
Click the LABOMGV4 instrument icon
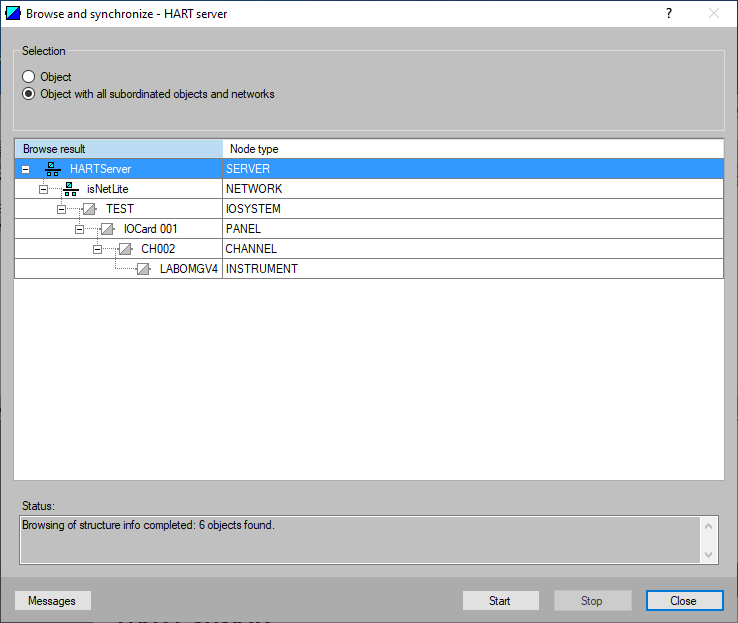point(143,269)
